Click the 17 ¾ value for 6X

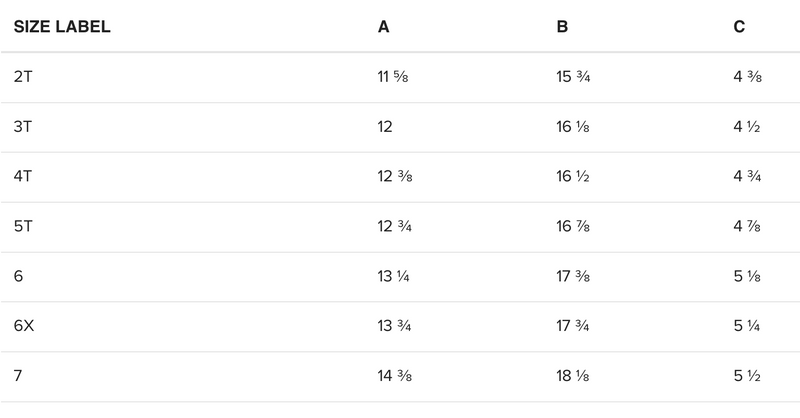click(x=573, y=327)
